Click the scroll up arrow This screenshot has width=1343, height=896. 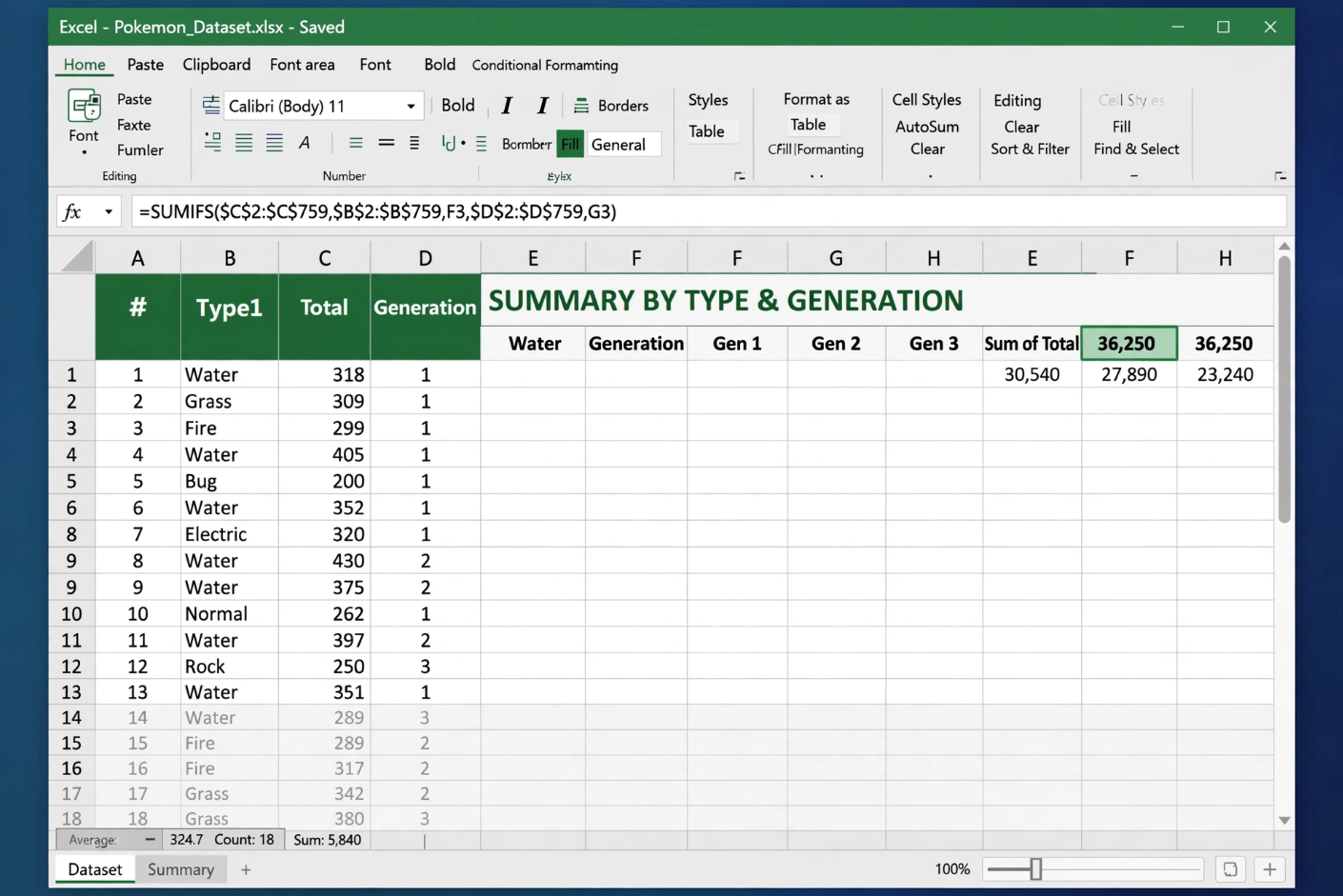click(x=1284, y=247)
